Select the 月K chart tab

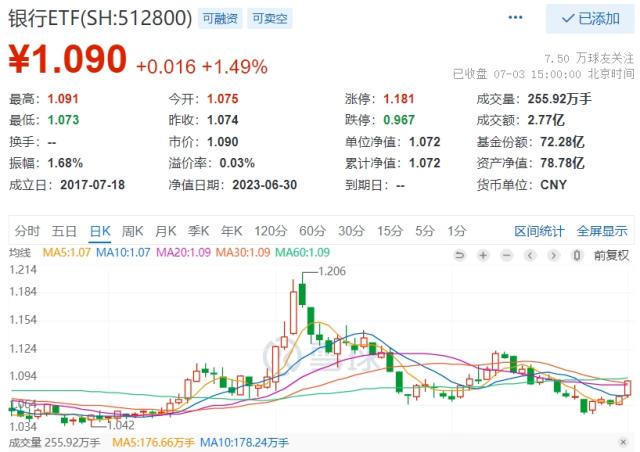(165, 231)
